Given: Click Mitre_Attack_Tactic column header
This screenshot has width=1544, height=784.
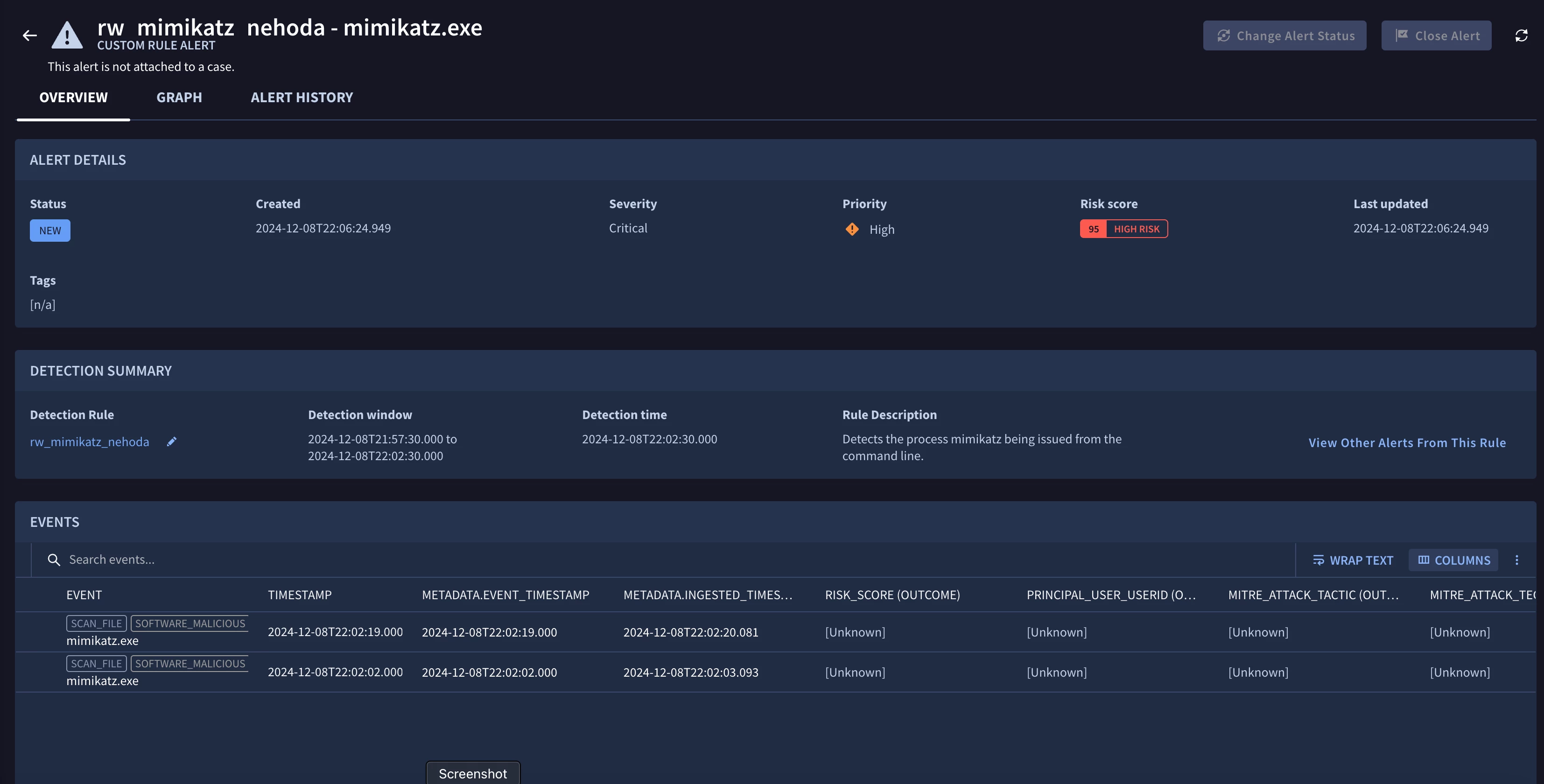Looking at the screenshot, I should (x=1313, y=595).
